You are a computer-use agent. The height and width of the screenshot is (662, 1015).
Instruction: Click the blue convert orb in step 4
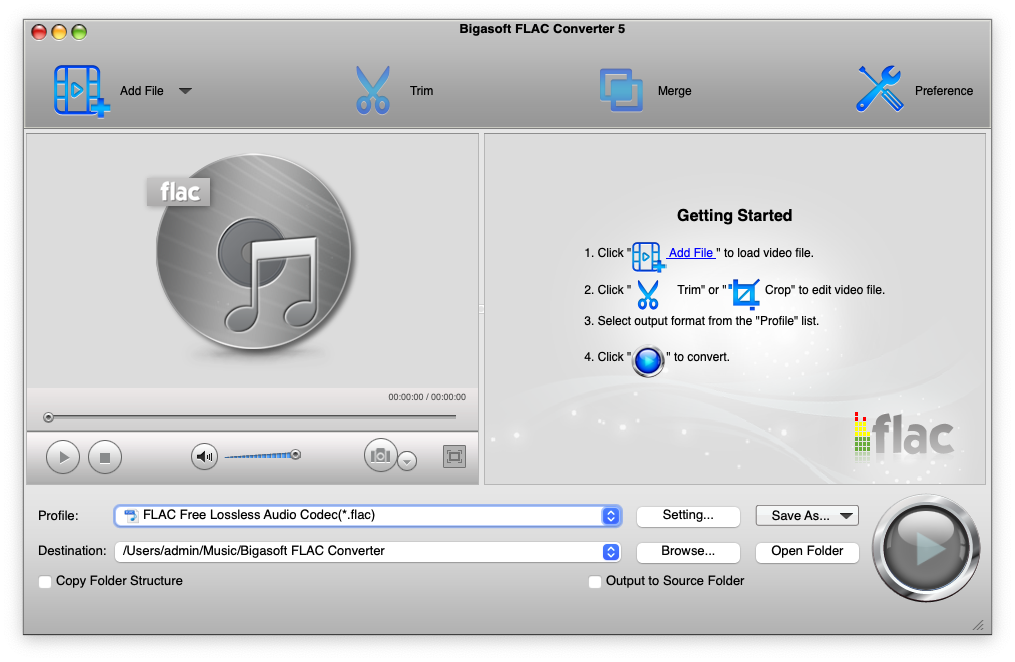coord(648,361)
